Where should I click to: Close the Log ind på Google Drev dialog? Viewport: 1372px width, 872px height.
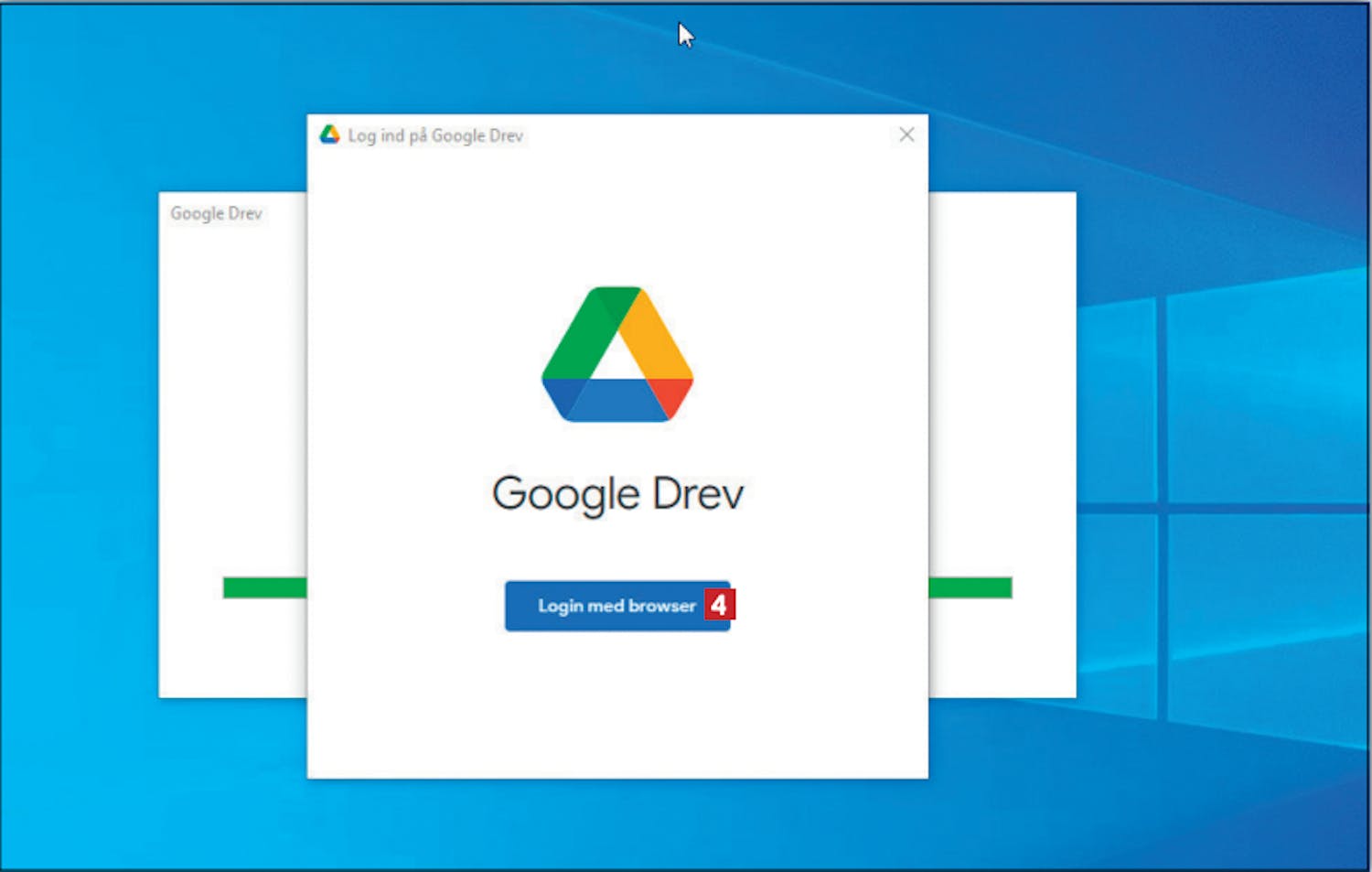click(906, 135)
